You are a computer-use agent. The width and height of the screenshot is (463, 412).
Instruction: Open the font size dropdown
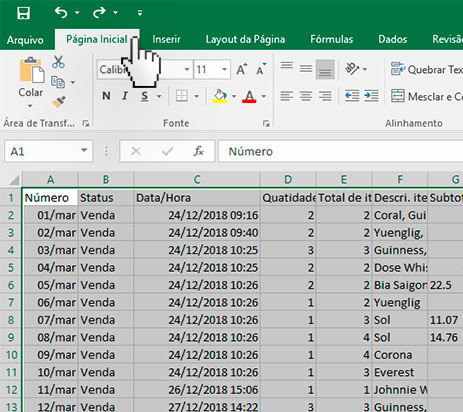224,69
